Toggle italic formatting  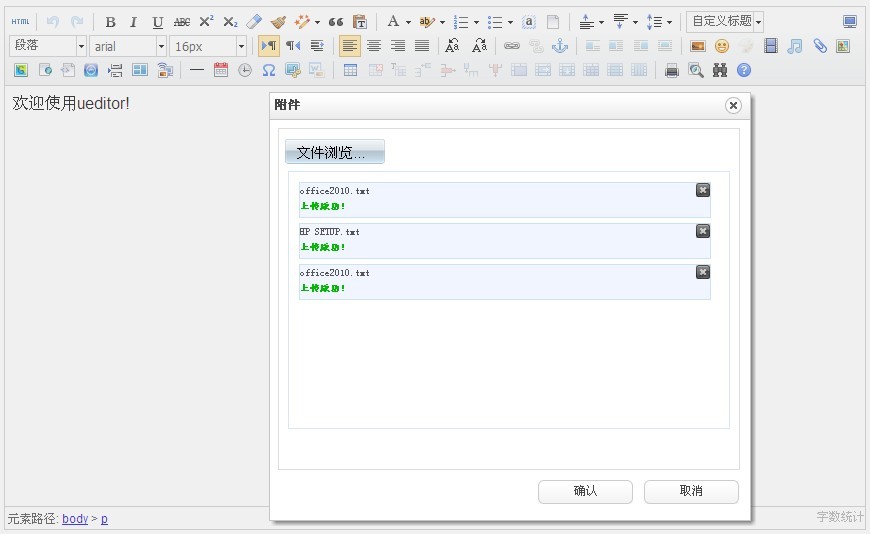click(133, 22)
